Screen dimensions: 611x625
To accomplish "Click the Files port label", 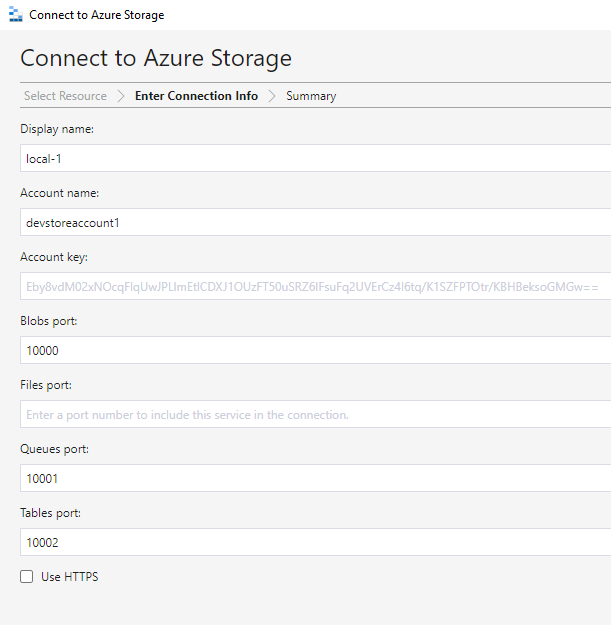I will [x=46, y=385].
